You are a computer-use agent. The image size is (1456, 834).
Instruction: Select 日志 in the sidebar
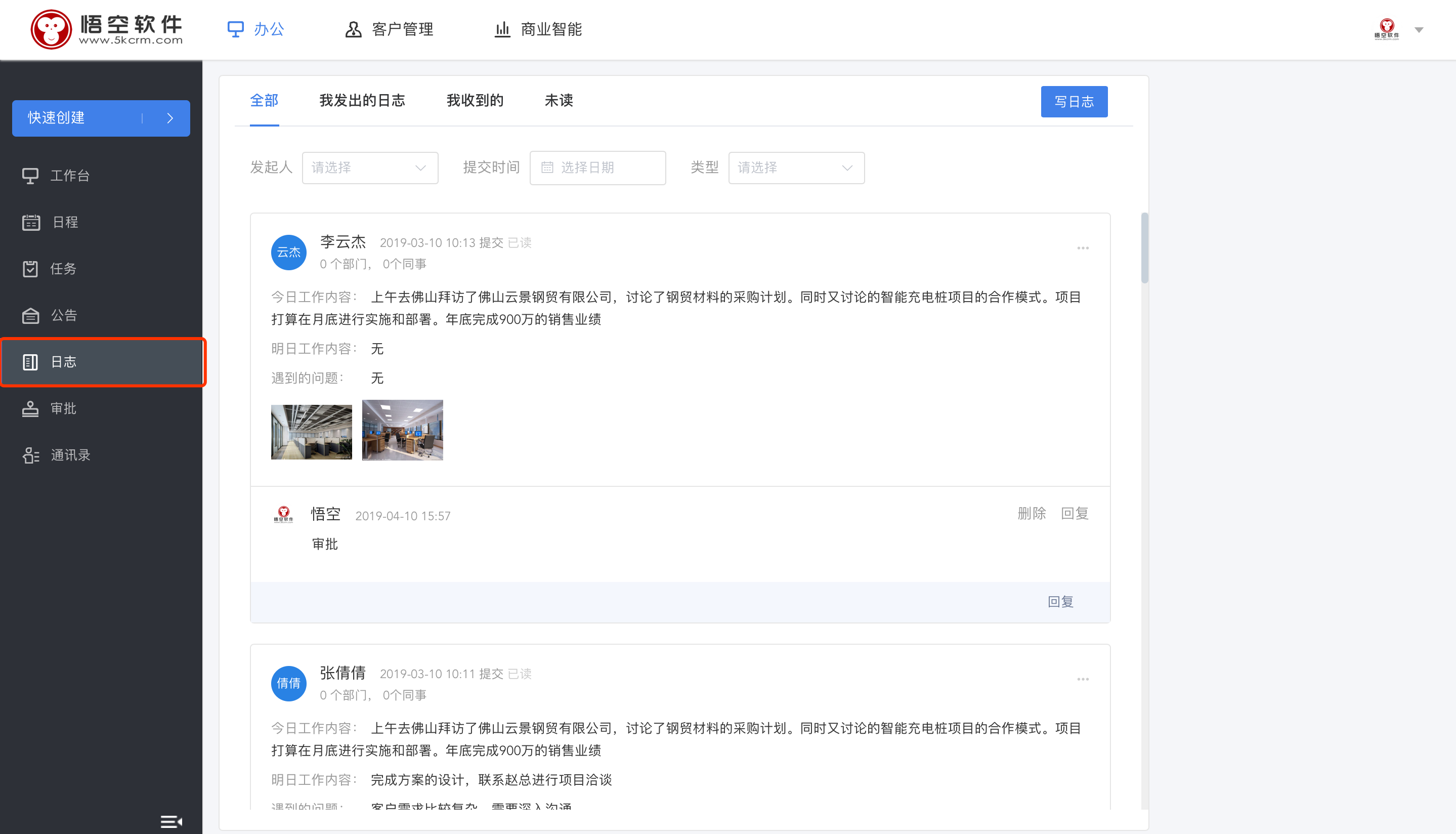pos(101,361)
